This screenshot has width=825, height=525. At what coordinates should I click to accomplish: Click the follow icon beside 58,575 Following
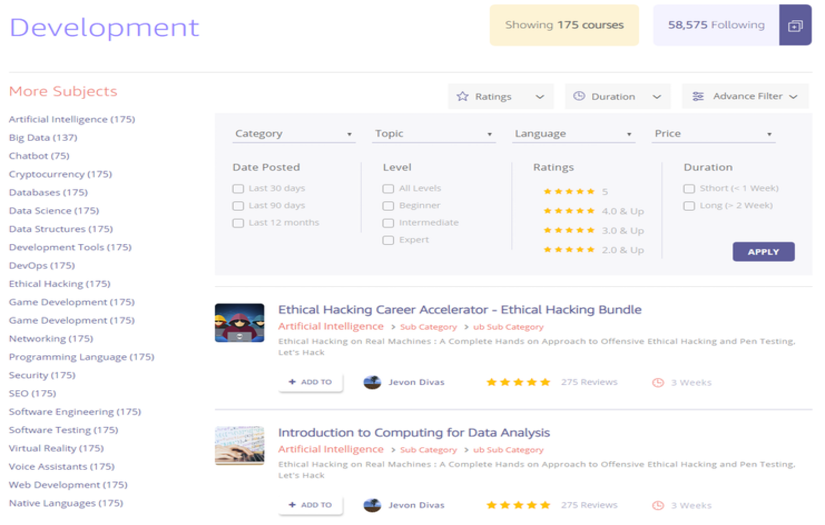pyautogui.click(x=795, y=26)
